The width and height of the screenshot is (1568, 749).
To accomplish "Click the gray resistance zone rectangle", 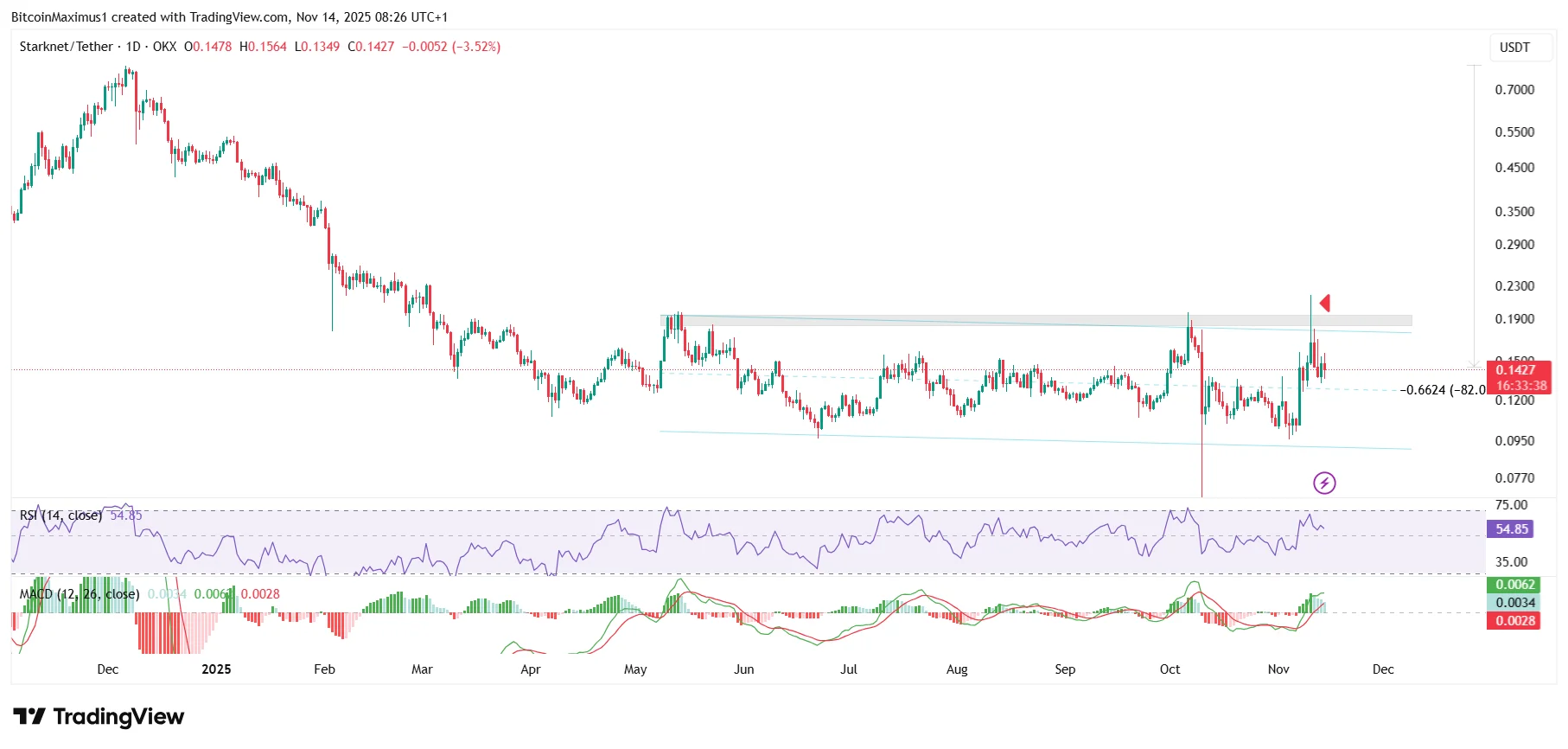I will tap(1036, 320).
